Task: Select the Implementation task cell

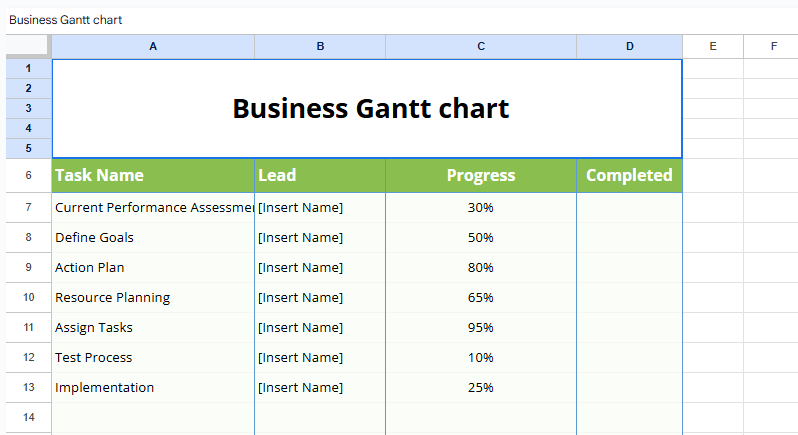Action: tap(153, 388)
